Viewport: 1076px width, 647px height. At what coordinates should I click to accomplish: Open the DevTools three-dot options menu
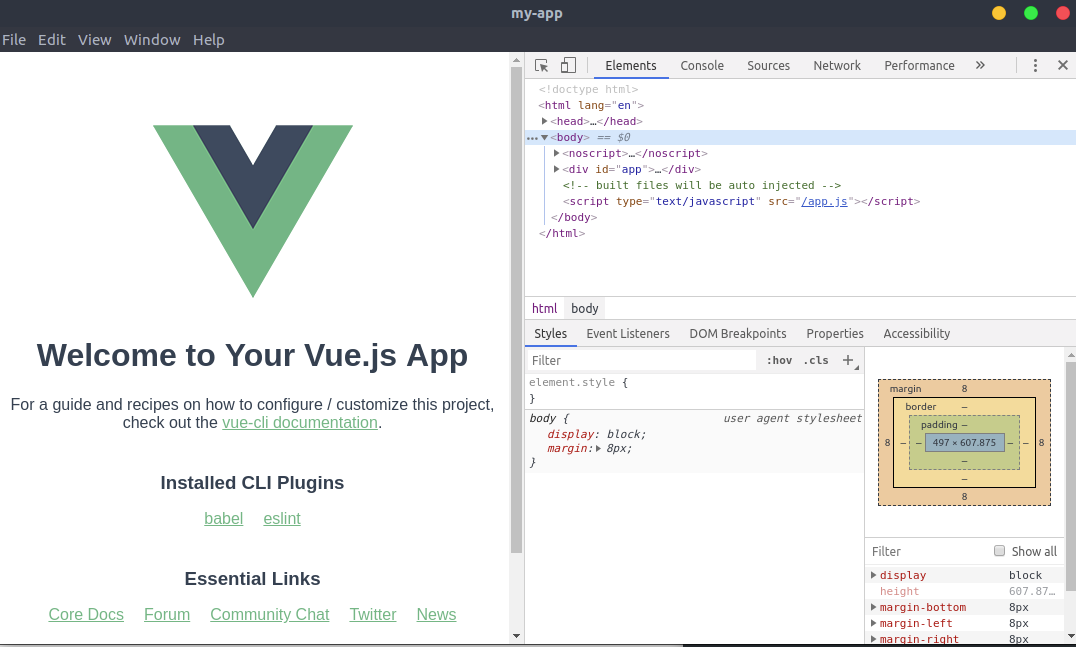(1035, 65)
